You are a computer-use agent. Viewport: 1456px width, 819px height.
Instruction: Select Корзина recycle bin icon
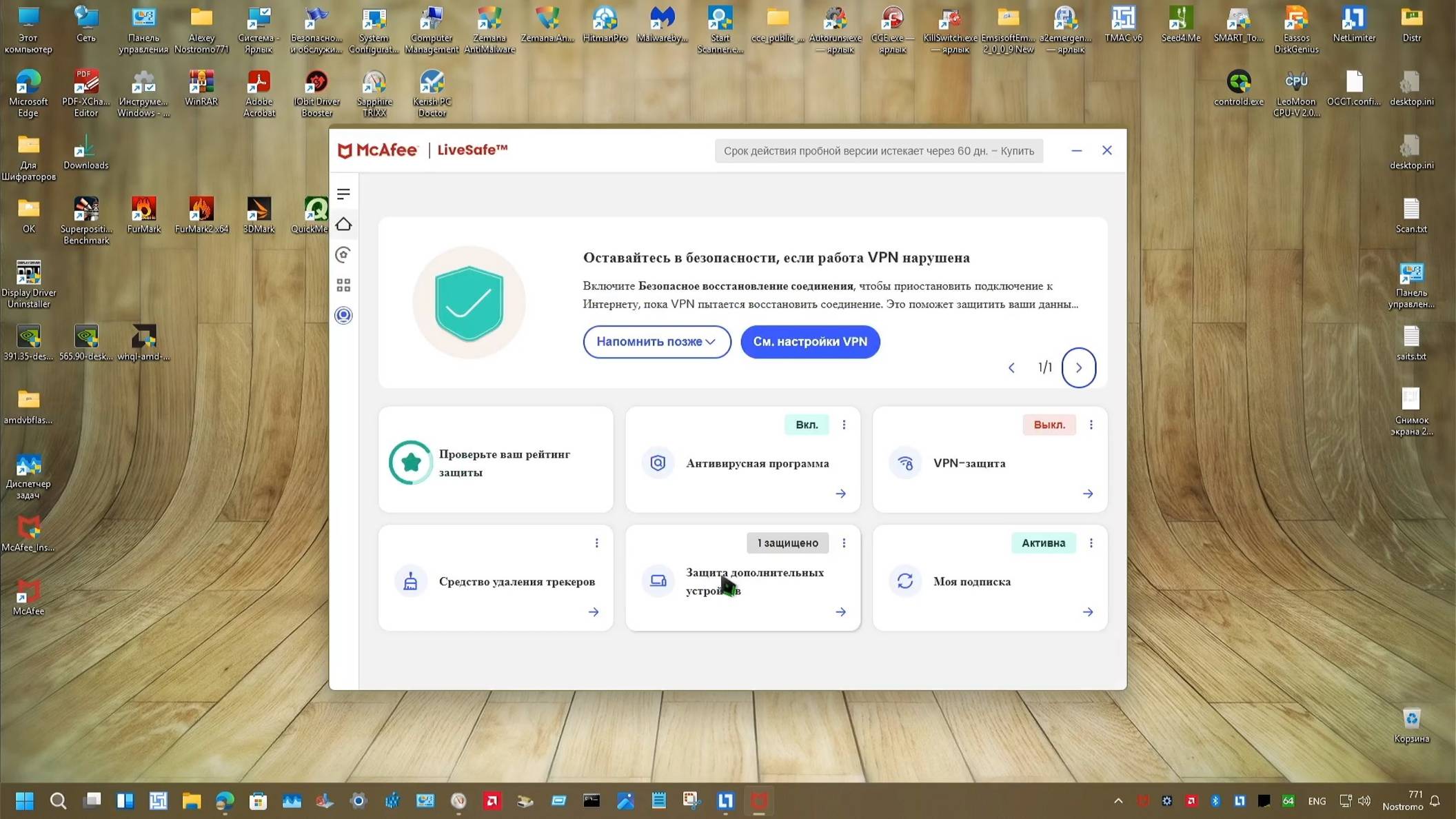click(x=1411, y=725)
